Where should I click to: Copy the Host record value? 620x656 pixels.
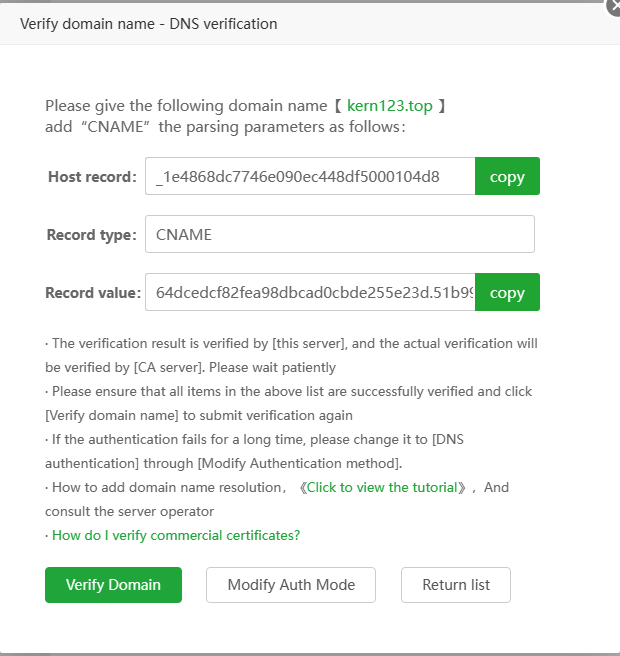pyautogui.click(x=507, y=176)
